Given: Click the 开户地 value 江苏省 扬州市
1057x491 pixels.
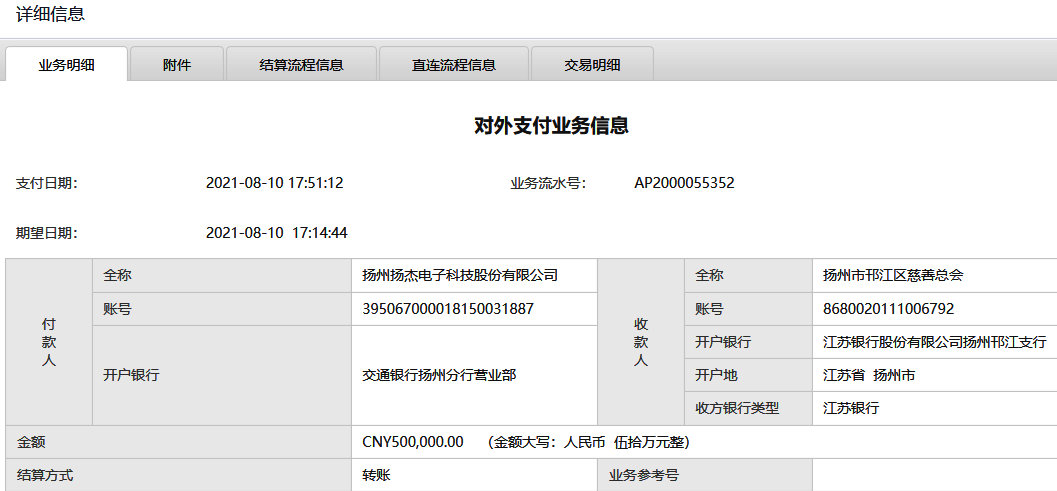Looking at the screenshot, I should 868,376.
